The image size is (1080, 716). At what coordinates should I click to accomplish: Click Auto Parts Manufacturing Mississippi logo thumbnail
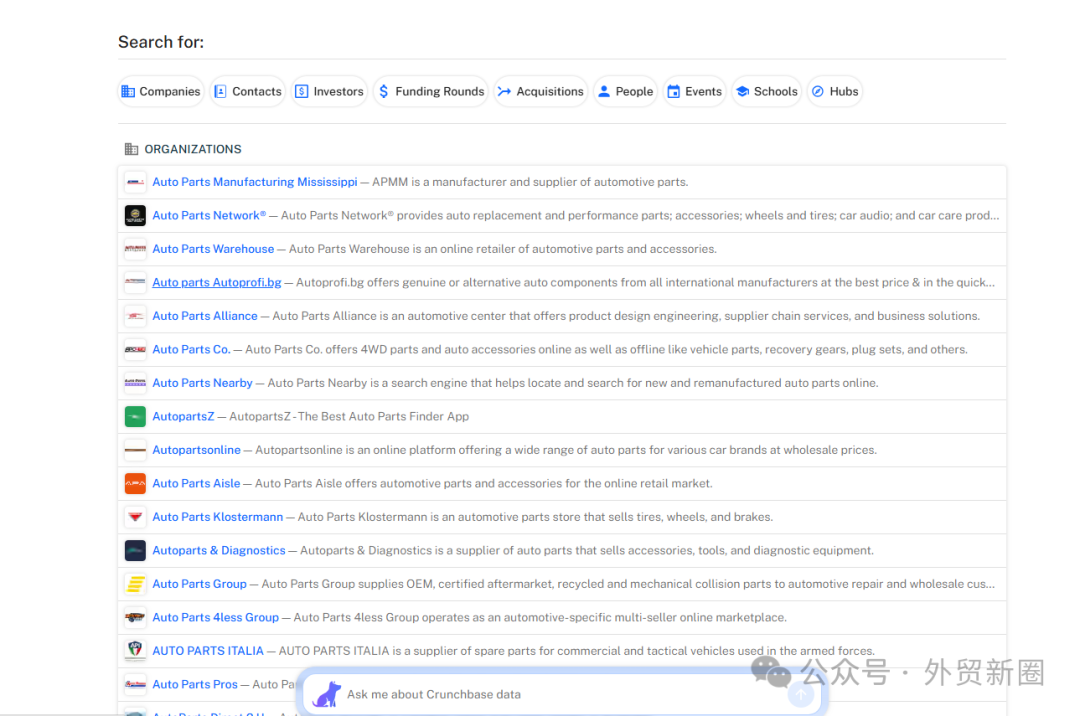135,182
